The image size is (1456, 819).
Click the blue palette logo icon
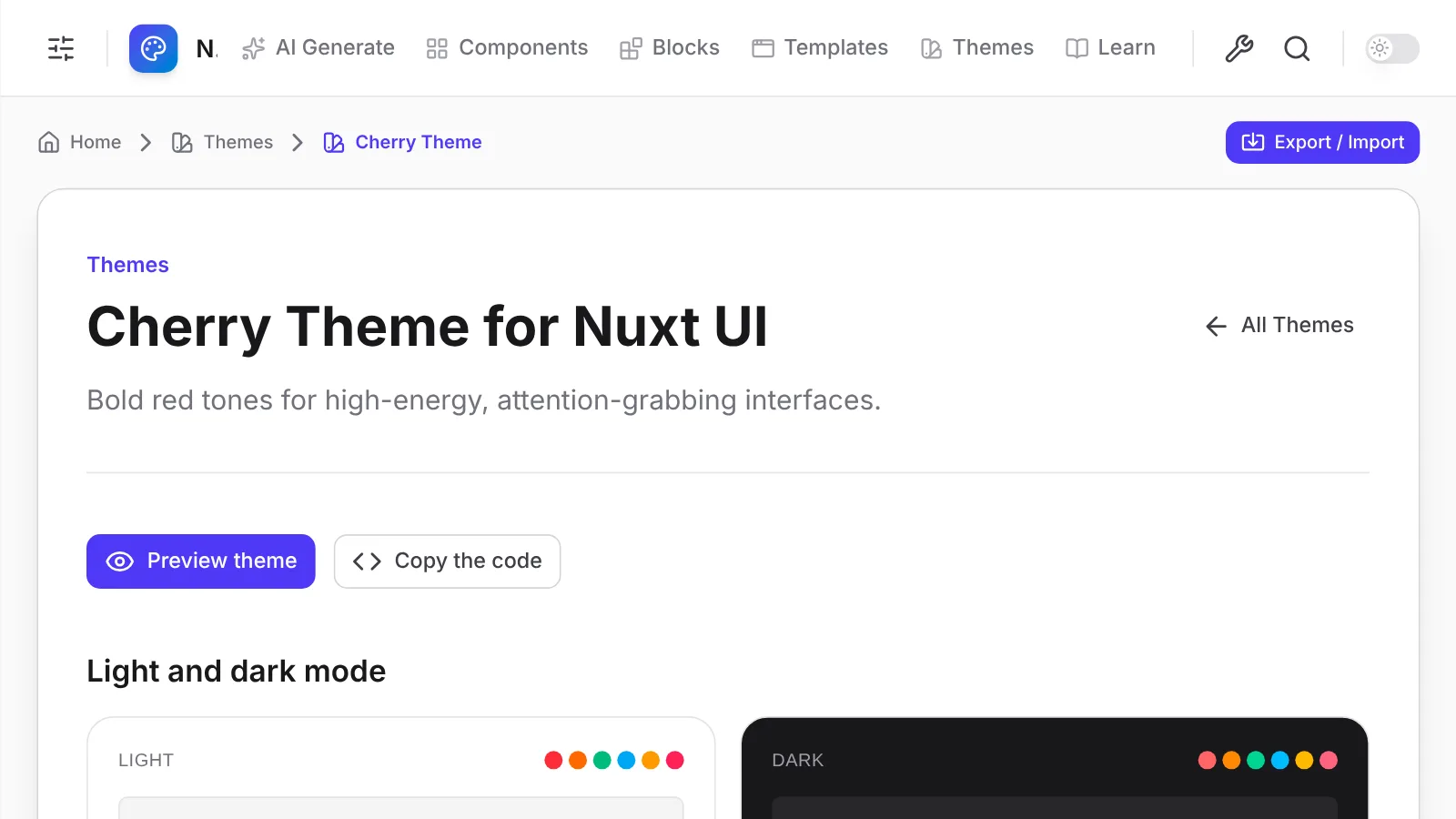(153, 48)
